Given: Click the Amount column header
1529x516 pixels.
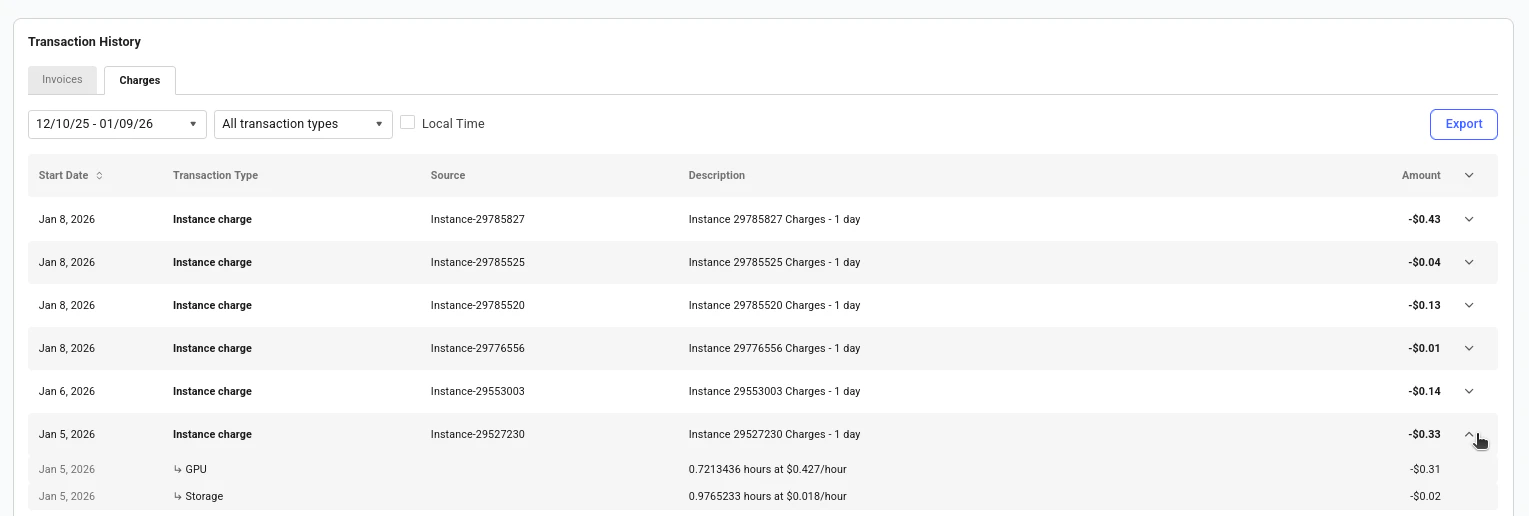Looking at the screenshot, I should 1421,176.
